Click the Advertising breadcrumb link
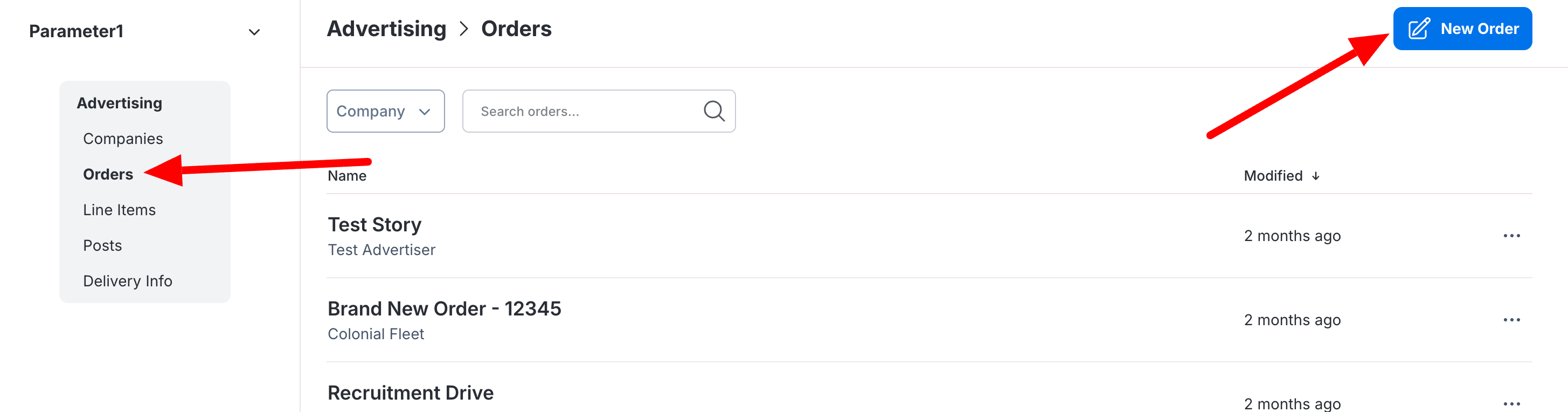1568x412 pixels. pos(386,29)
